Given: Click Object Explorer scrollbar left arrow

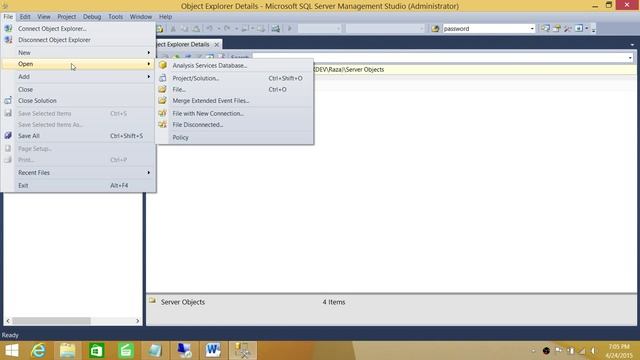Looking at the screenshot, I should pyautogui.click(x=8, y=321).
